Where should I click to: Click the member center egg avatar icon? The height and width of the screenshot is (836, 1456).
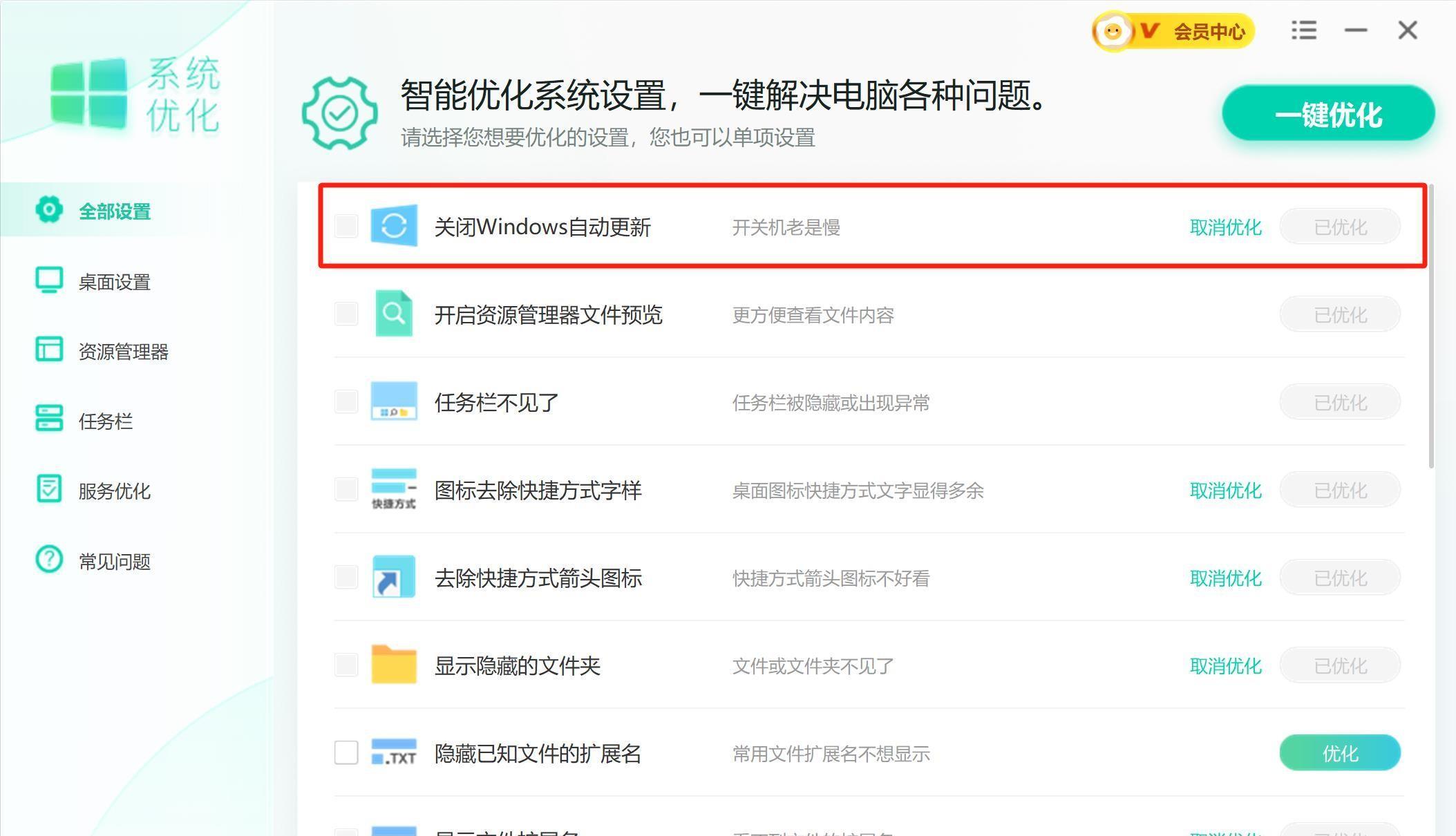pyautogui.click(x=1113, y=31)
